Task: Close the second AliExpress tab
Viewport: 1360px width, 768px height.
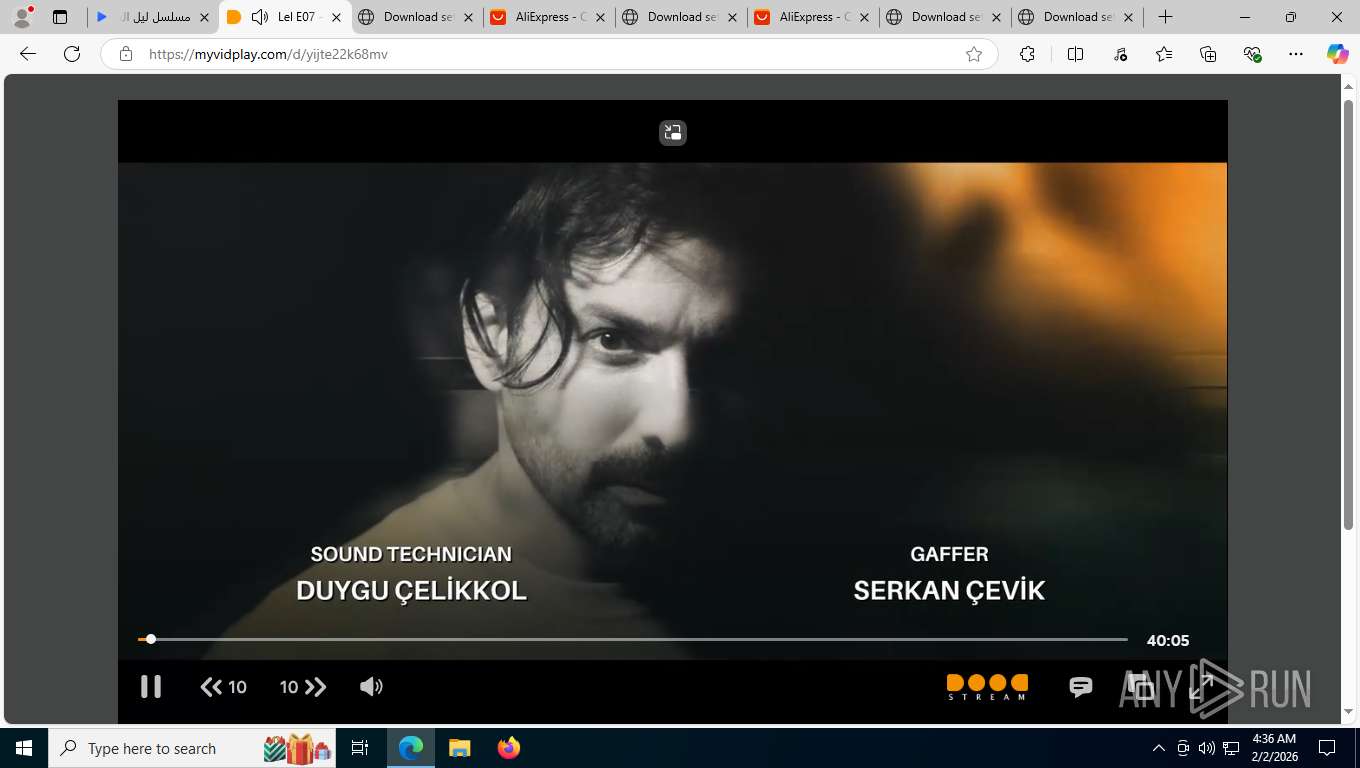Action: pos(864,17)
